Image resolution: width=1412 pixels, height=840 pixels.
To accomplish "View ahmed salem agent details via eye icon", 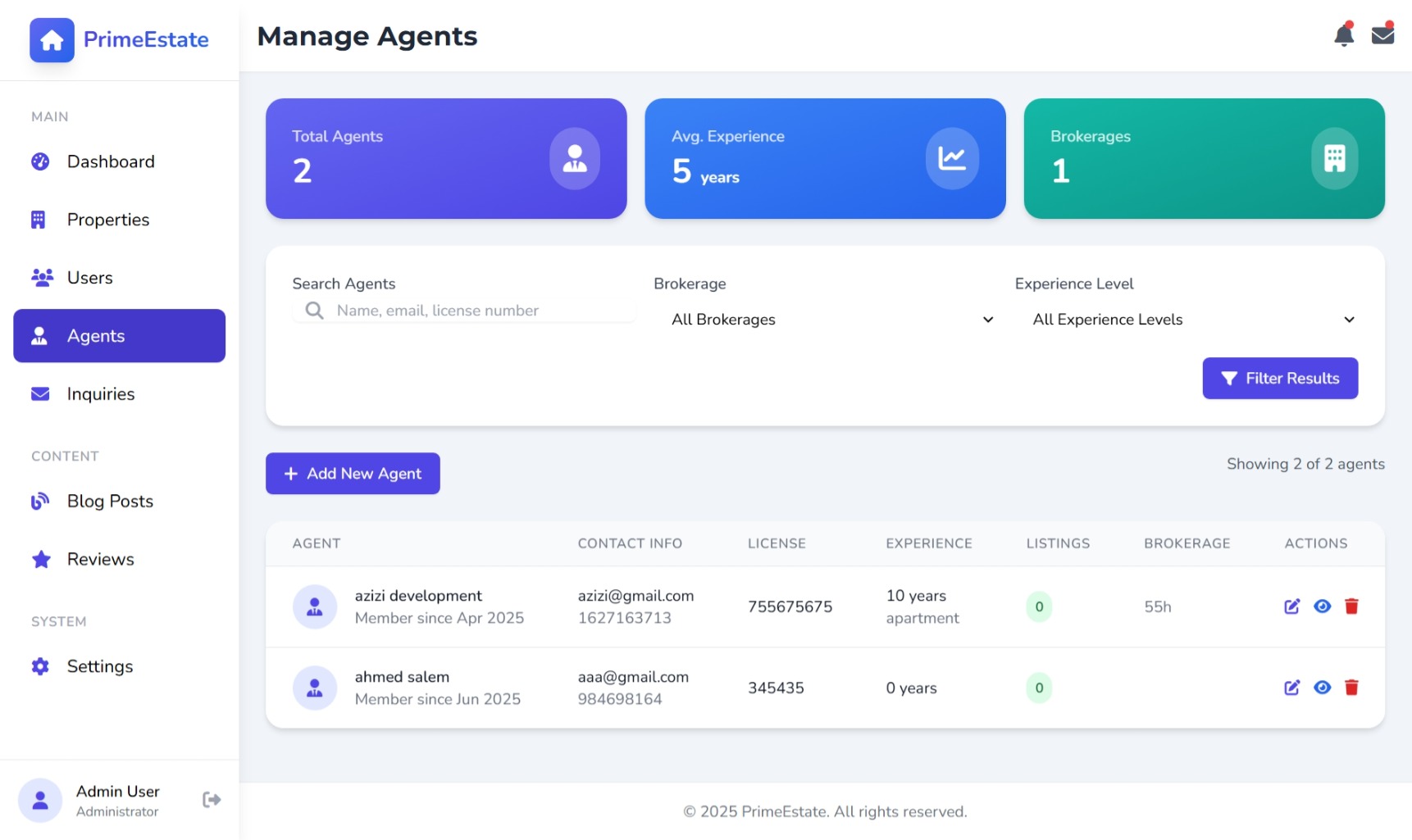I will click(1322, 688).
